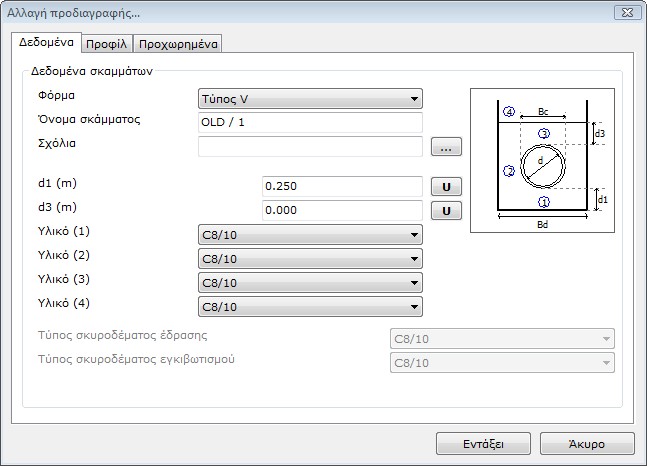Image resolution: width=647 pixels, height=466 pixels.
Task: Open the Υλικό (3) material dropdown
Action: point(310,283)
